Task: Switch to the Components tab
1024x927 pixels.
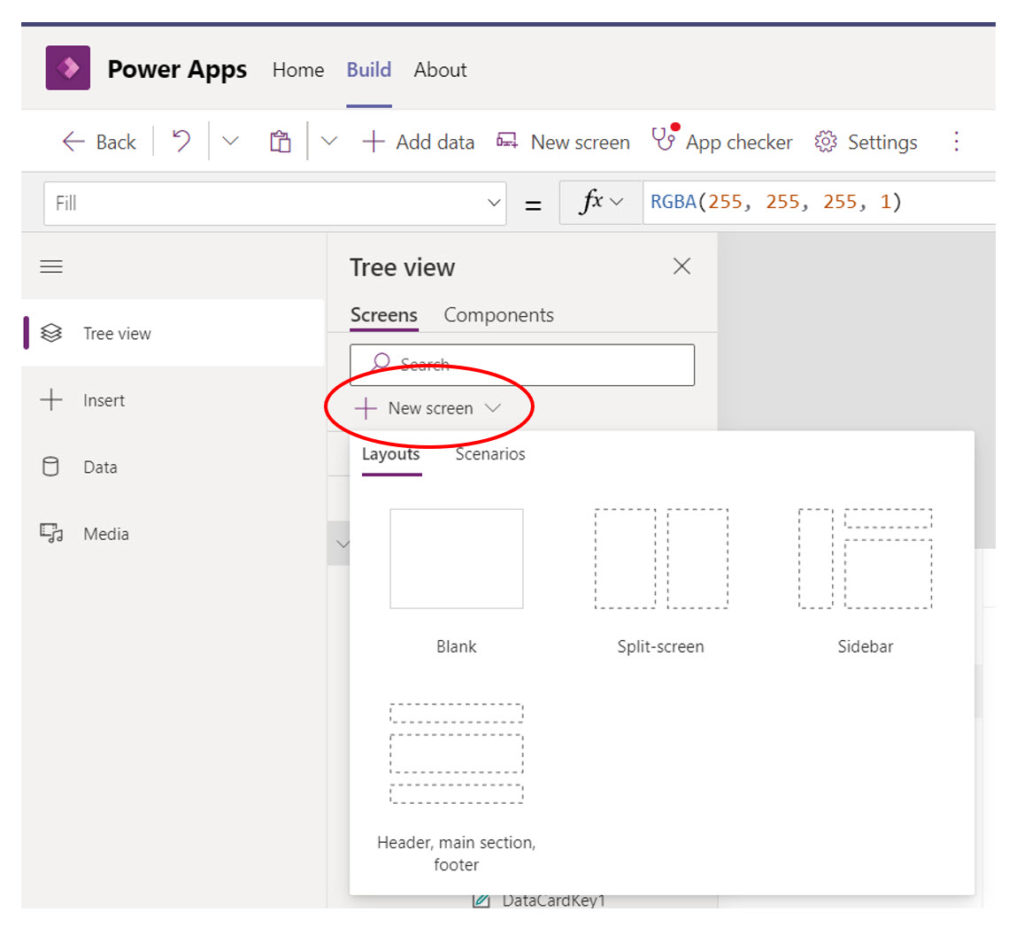Action: tap(498, 315)
